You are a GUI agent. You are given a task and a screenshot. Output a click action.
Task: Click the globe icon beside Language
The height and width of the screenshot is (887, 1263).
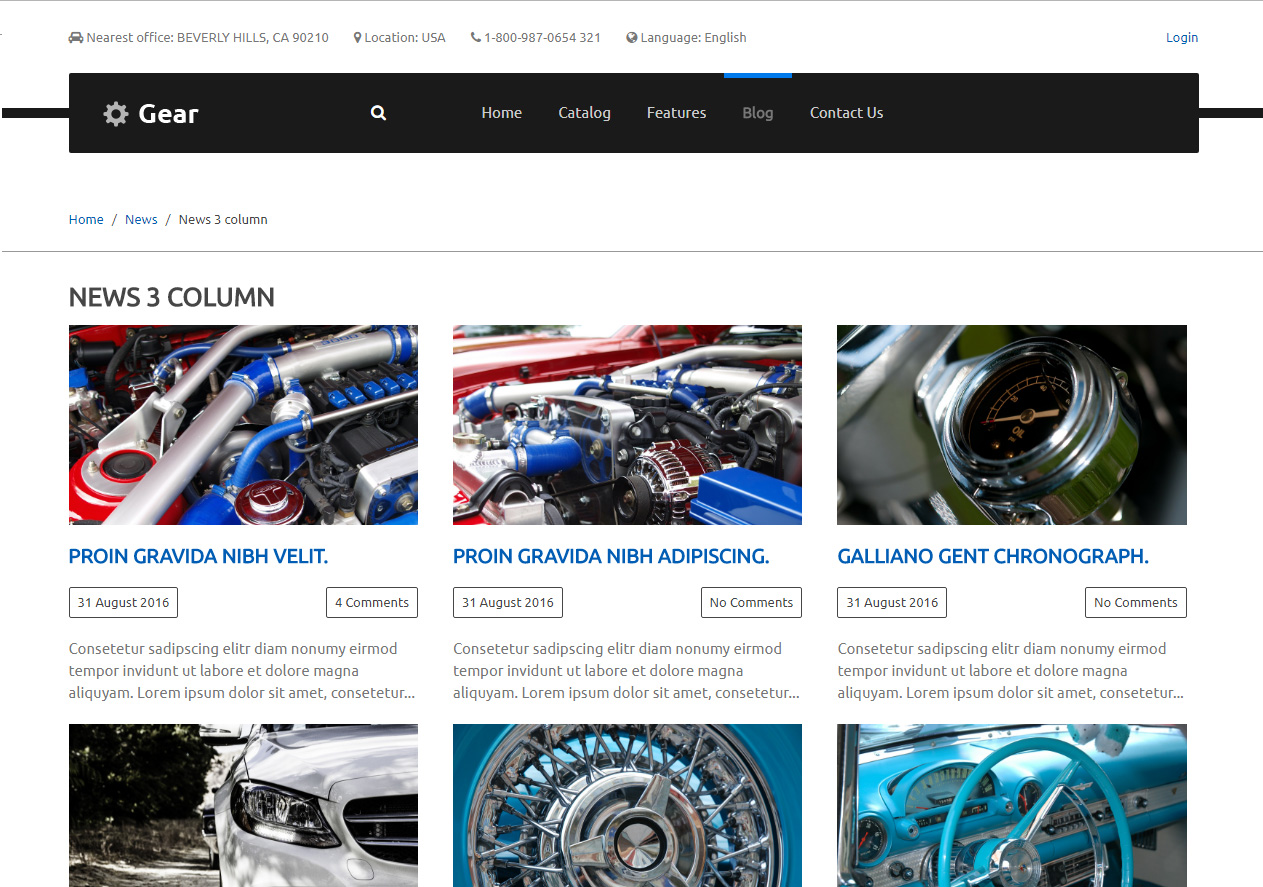tap(632, 38)
